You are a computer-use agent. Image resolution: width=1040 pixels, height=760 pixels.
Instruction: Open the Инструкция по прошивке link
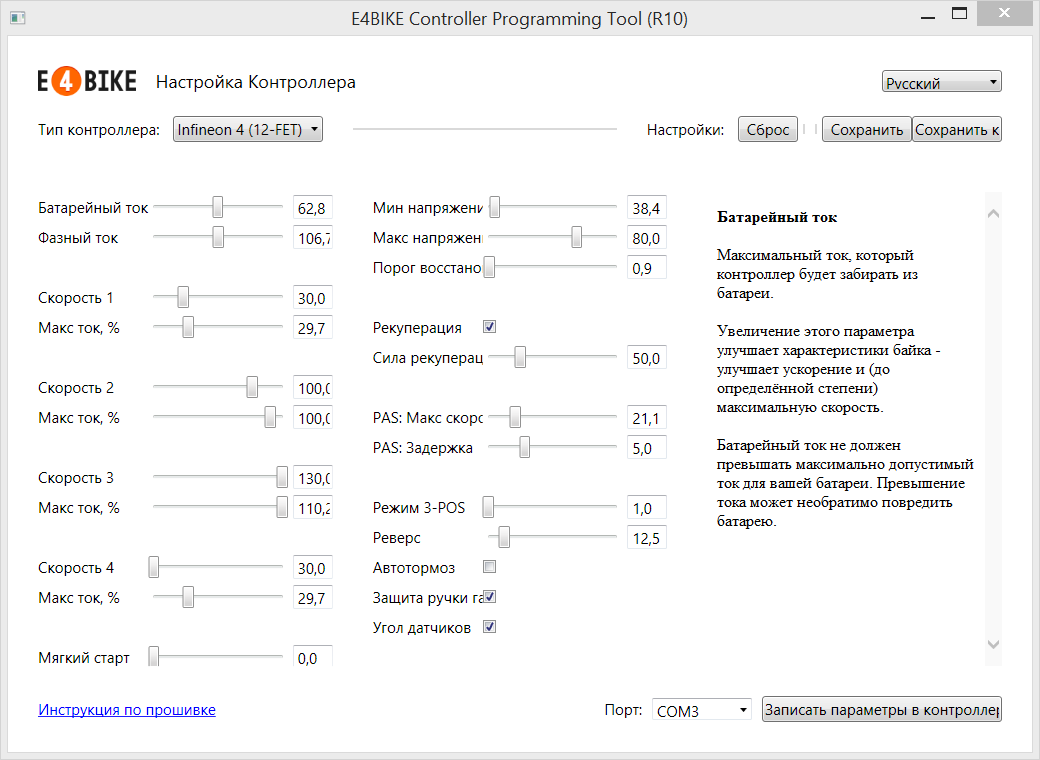click(x=127, y=710)
